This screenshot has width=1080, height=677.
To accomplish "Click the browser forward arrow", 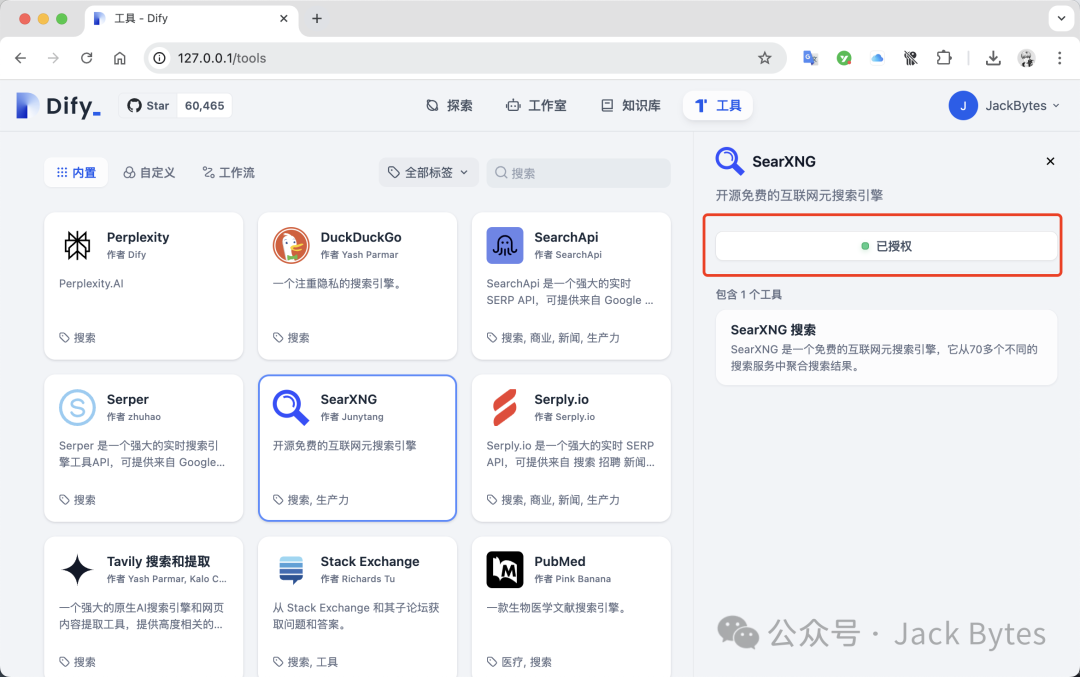I will 53,58.
